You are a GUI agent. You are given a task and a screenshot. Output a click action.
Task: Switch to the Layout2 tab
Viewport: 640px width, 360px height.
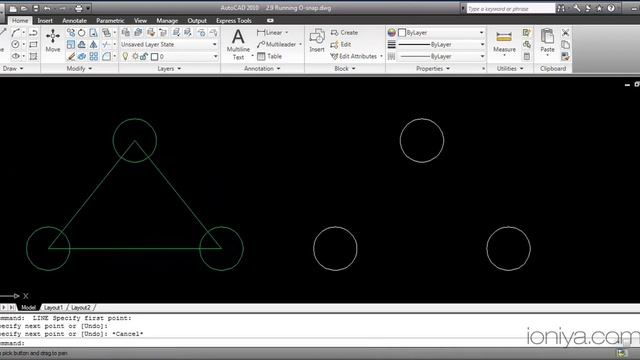(81, 308)
